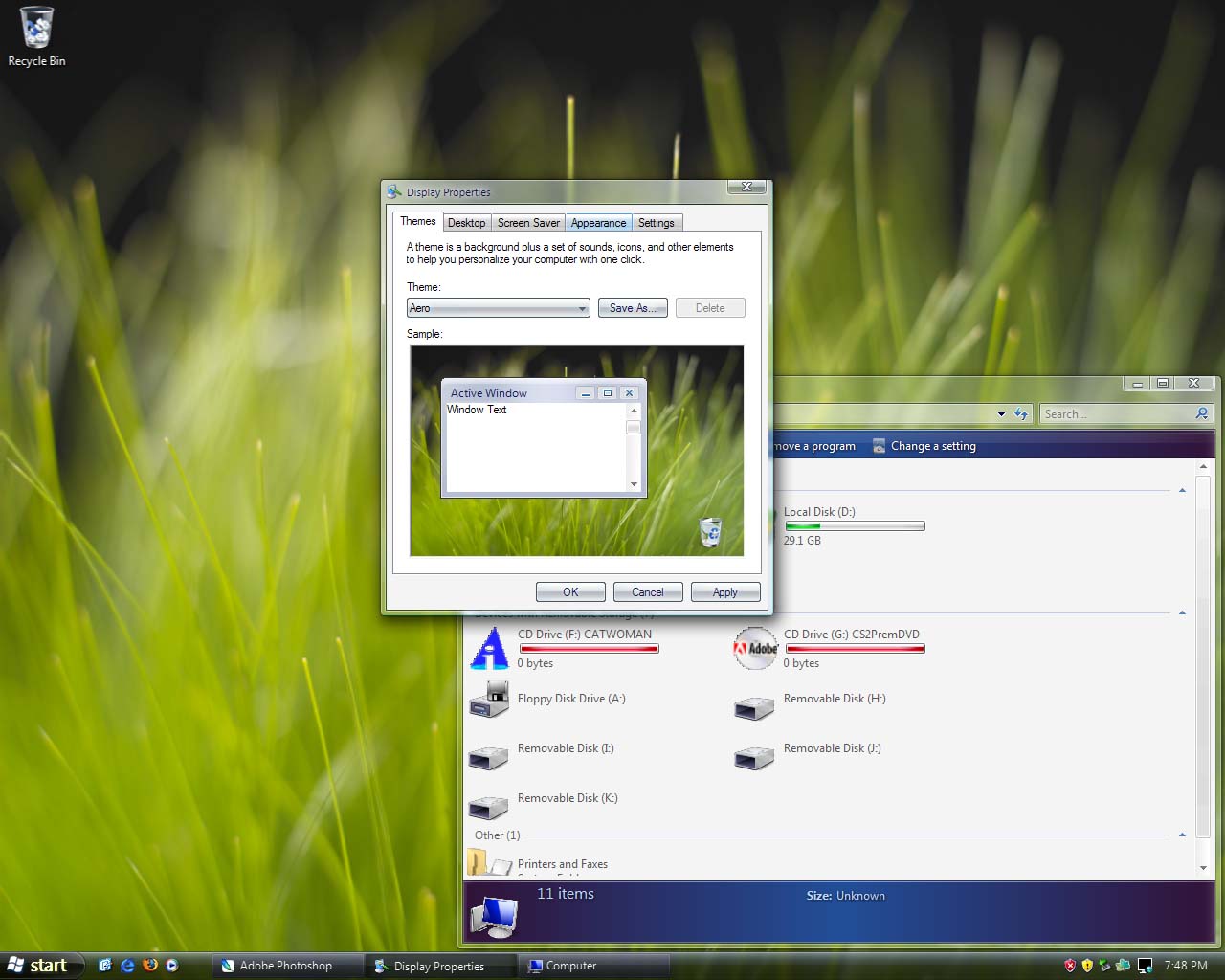Open the Recycle Bin desktop icon
1225x980 pixels.
tap(36, 29)
